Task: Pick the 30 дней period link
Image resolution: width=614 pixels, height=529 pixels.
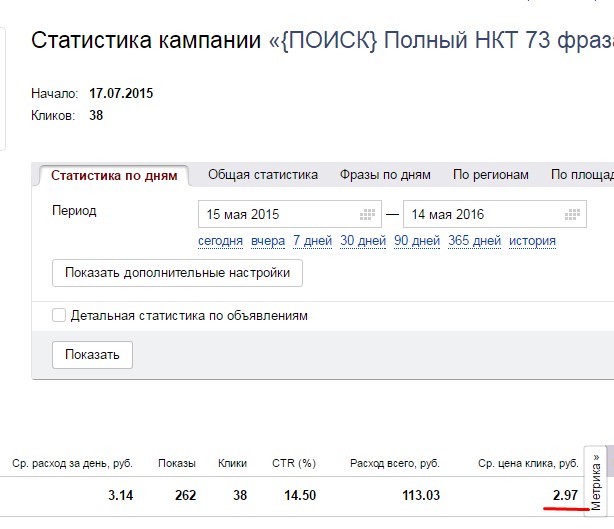Action: point(363,241)
